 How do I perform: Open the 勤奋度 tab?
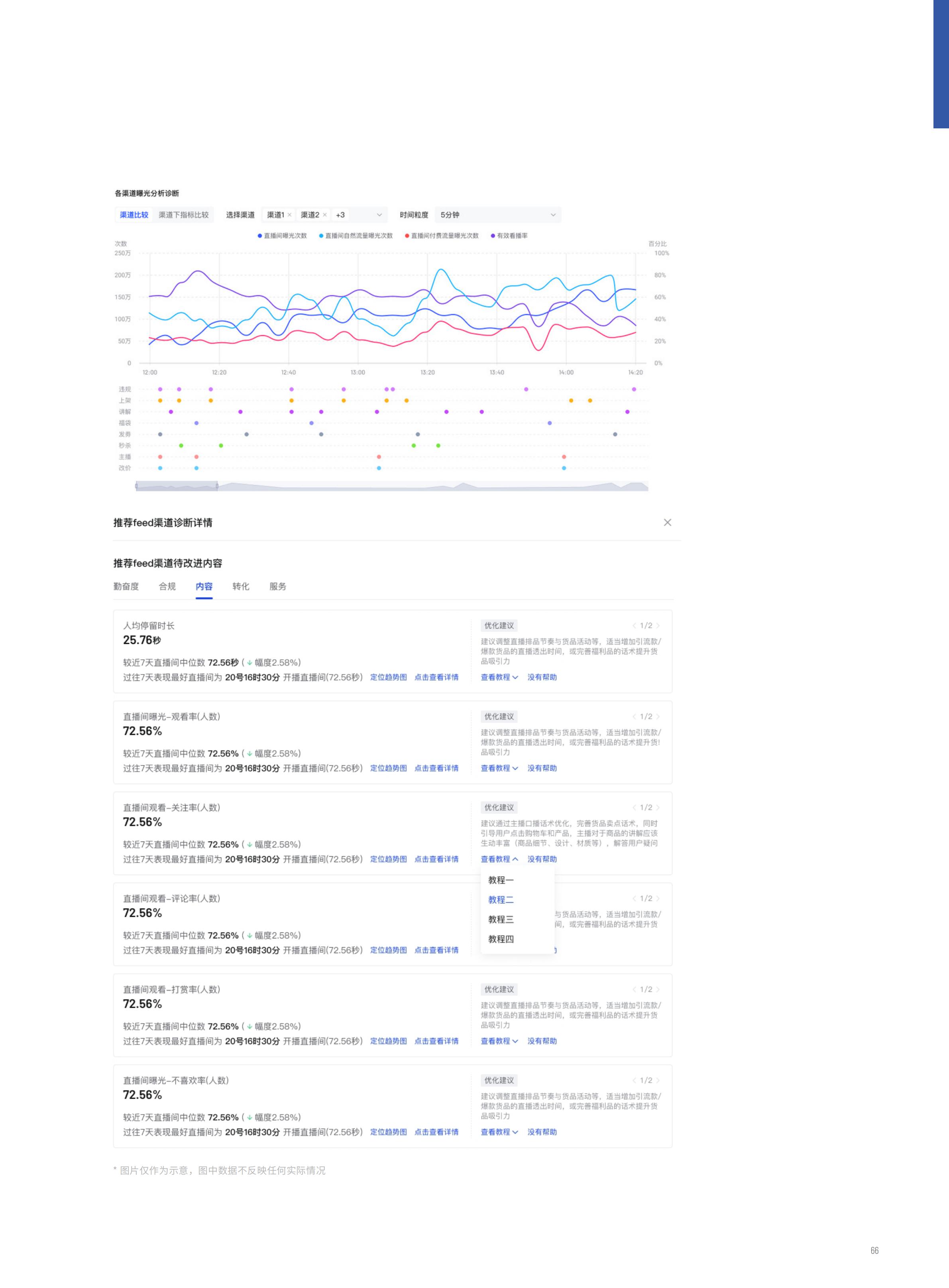126,586
